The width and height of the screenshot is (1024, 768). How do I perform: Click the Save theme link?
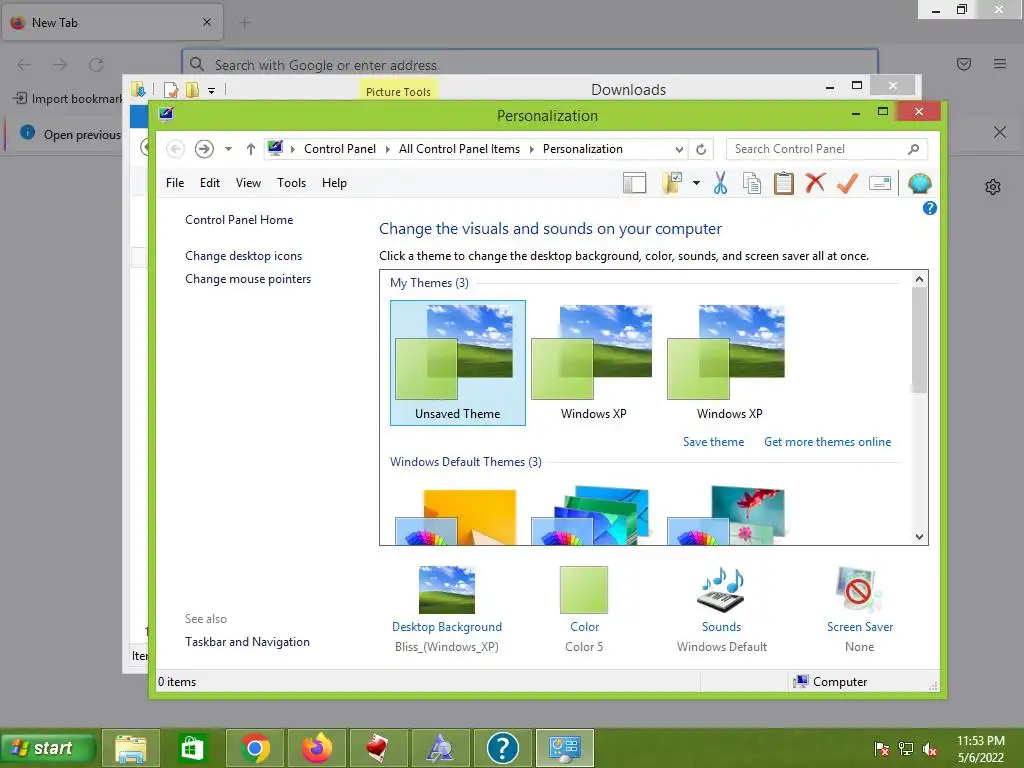(x=713, y=442)
